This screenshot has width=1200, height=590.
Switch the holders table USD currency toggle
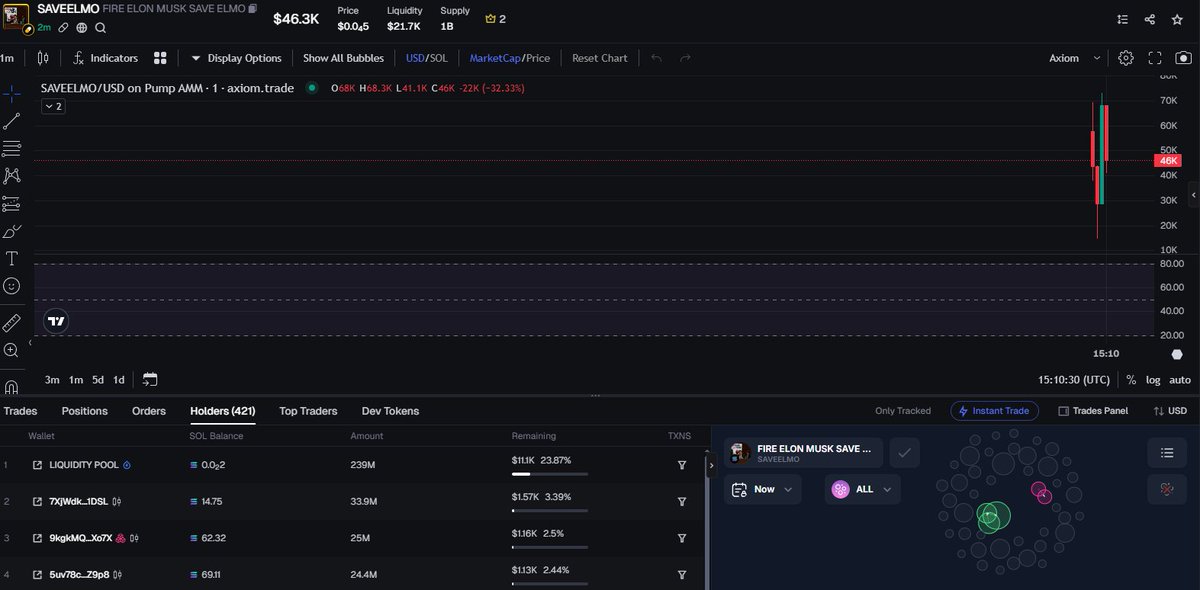[1170, 411]
